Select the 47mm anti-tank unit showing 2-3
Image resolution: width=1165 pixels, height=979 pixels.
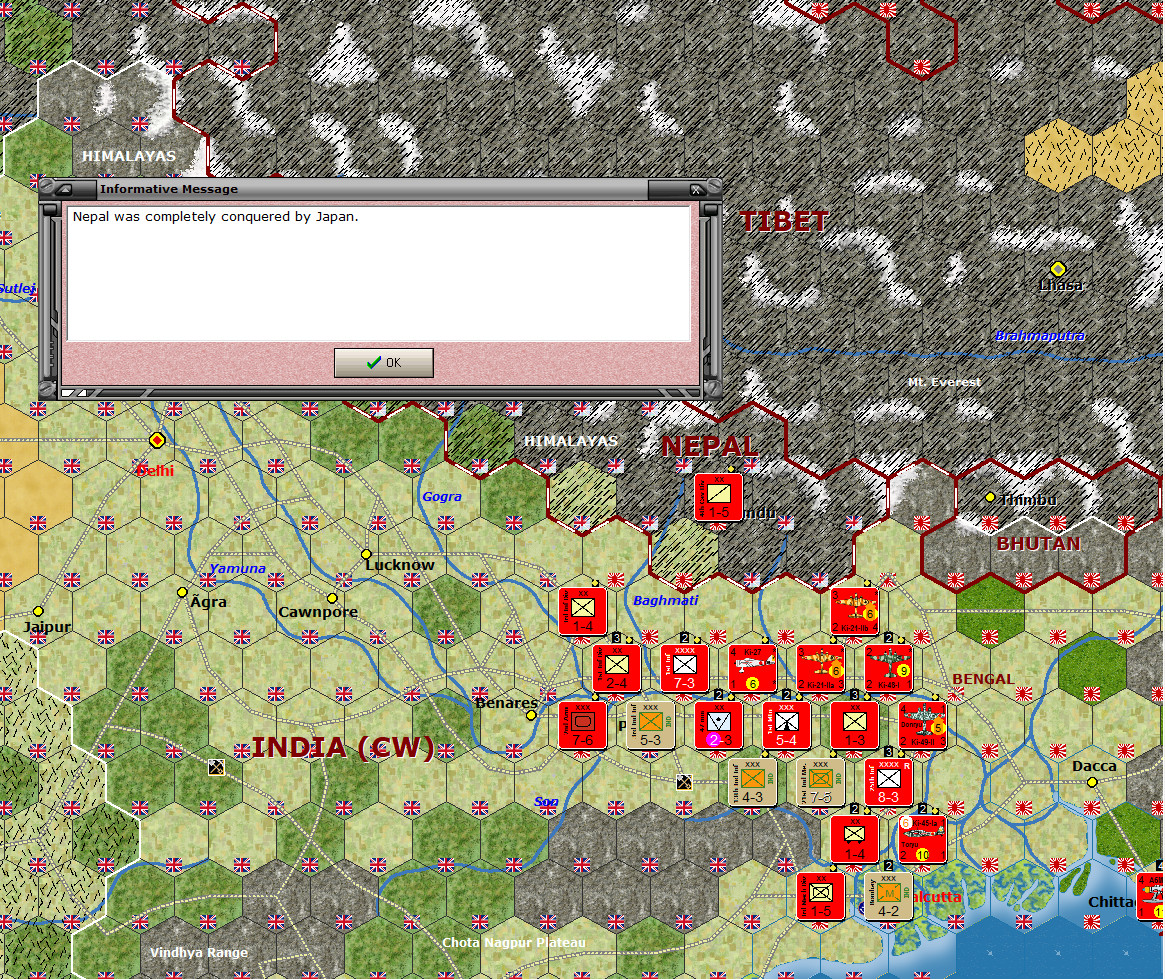718,724
